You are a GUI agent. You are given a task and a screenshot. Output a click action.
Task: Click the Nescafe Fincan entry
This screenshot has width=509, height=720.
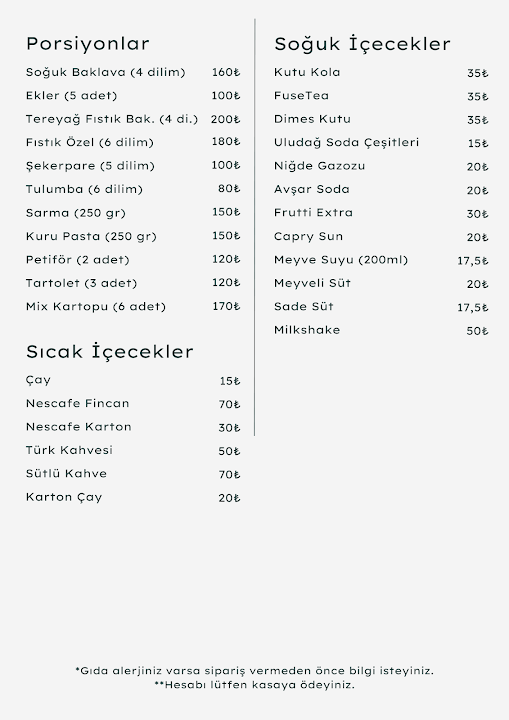(78, 404)
